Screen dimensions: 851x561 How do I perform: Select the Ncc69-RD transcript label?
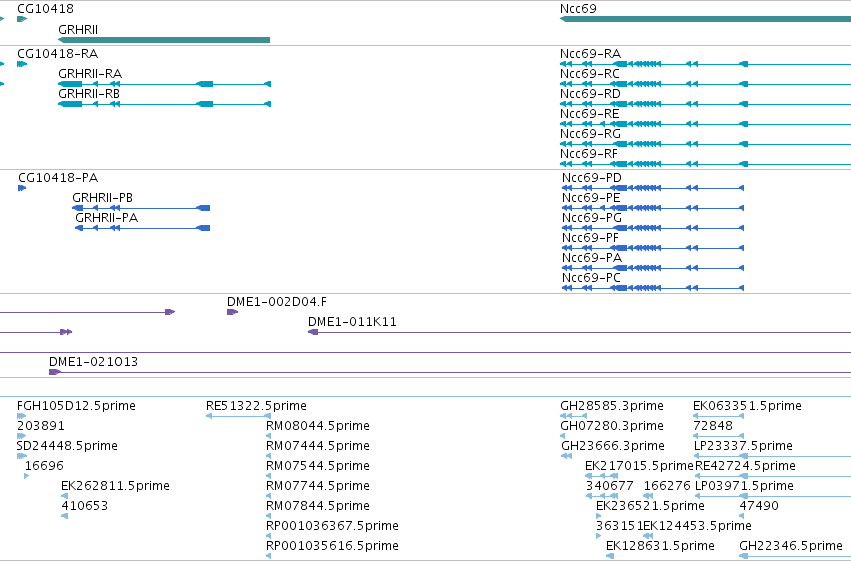(590, 94)
